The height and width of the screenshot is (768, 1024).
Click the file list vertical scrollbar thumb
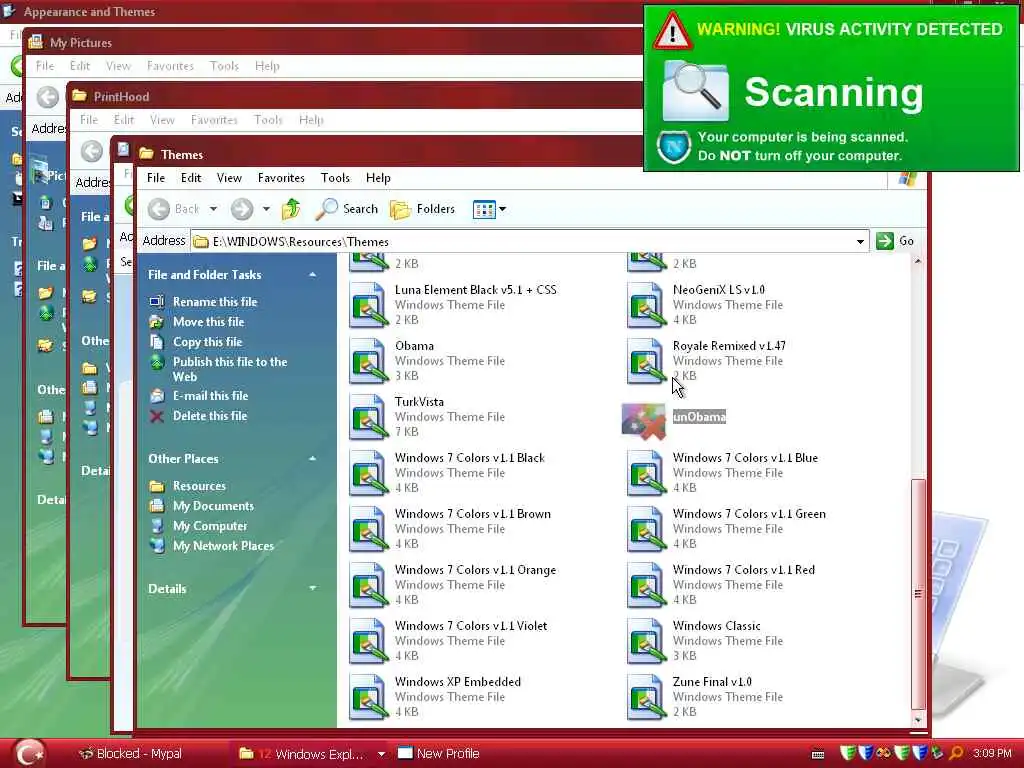point(918,594)
